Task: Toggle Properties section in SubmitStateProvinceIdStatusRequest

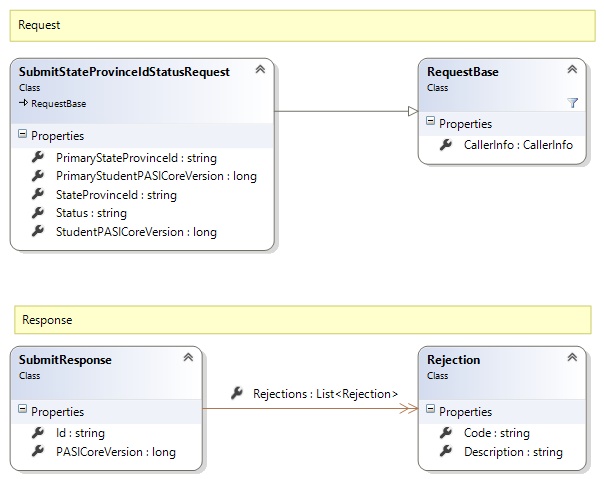Action: pos(23,136)
